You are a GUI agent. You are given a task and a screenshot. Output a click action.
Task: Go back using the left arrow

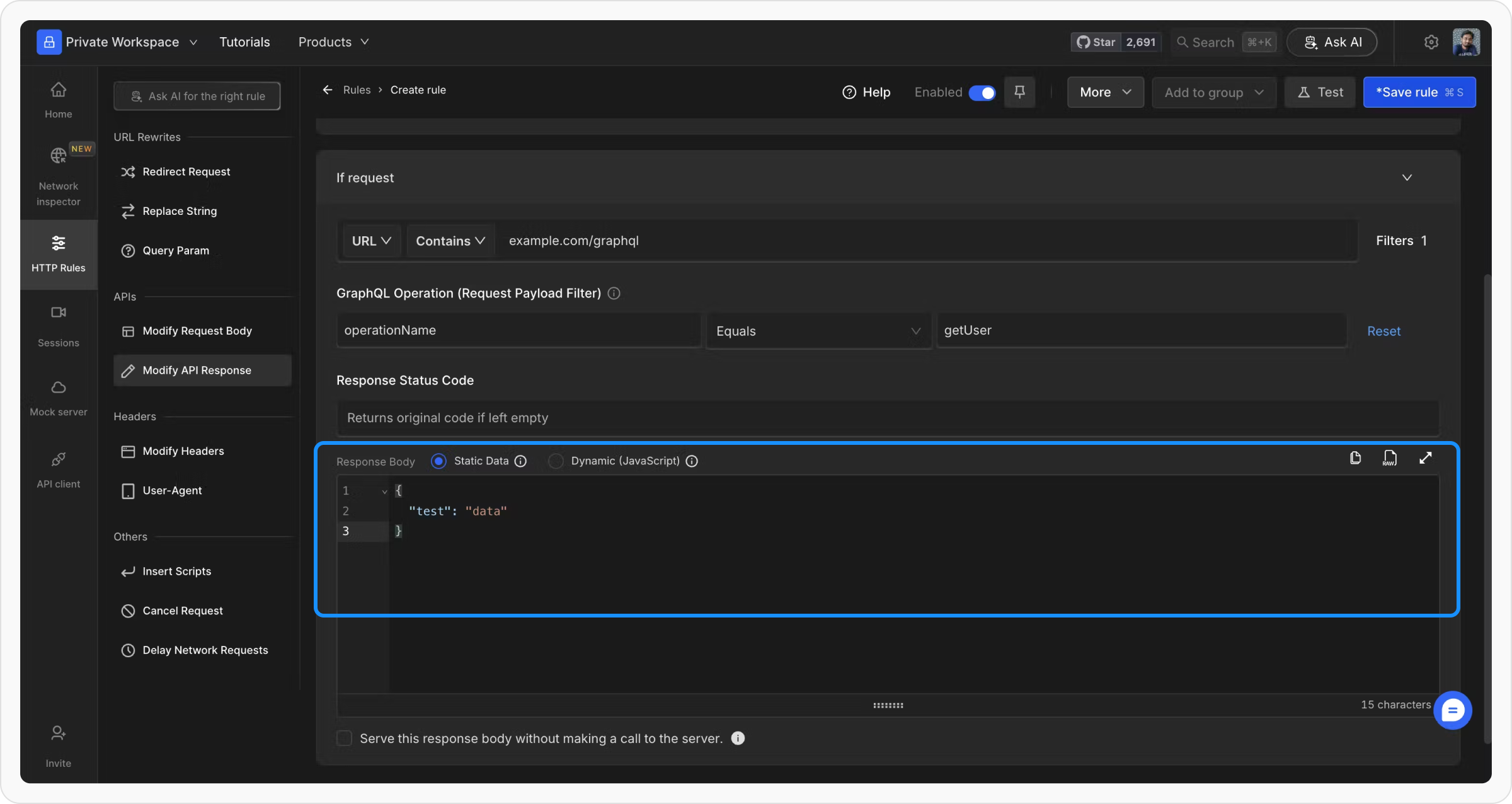(328, 90)
